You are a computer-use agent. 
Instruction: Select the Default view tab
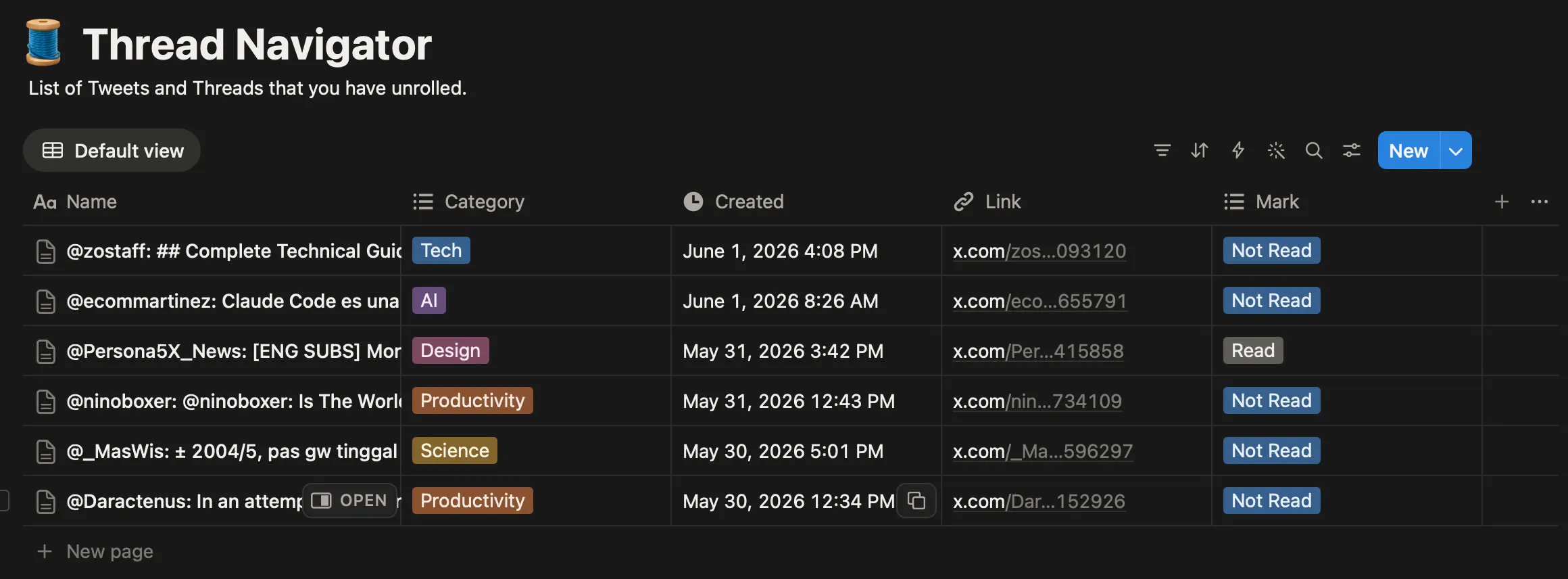click(112, 150)
